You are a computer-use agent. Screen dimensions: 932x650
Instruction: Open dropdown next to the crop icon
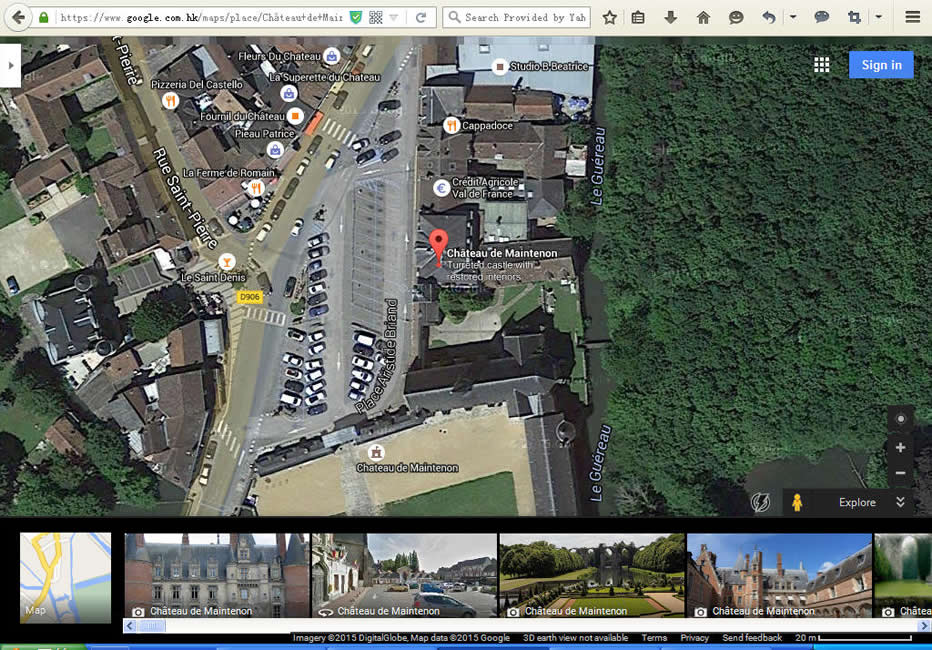(x=879, y=17)
